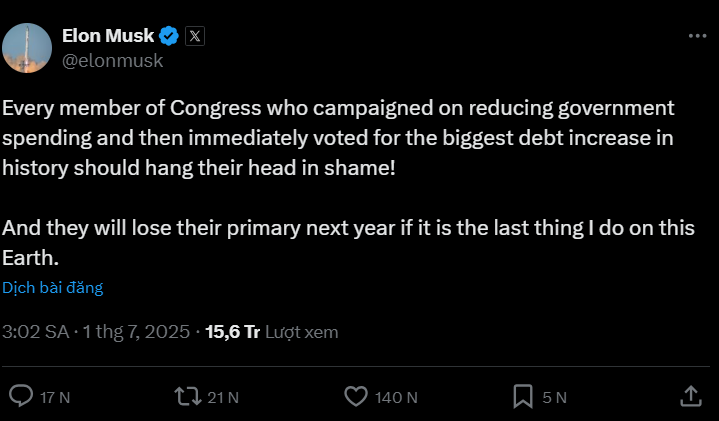Click the sentence about losing their primary
The width and height of the screenshot is (719, 421).
(x=348, y=227)
